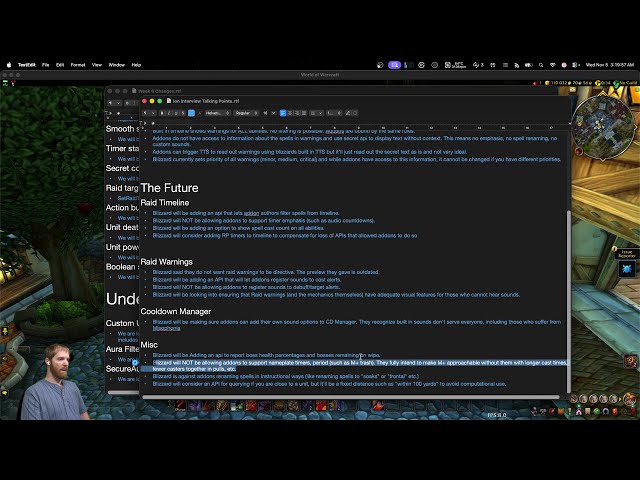
Task: Click the underlined 'Misophonia' word
Action: tap(166, 328)
